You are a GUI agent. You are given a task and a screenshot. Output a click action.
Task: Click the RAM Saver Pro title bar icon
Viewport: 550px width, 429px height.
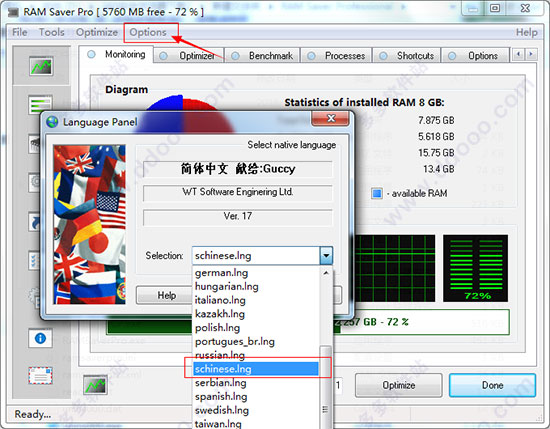pos(13,12)
